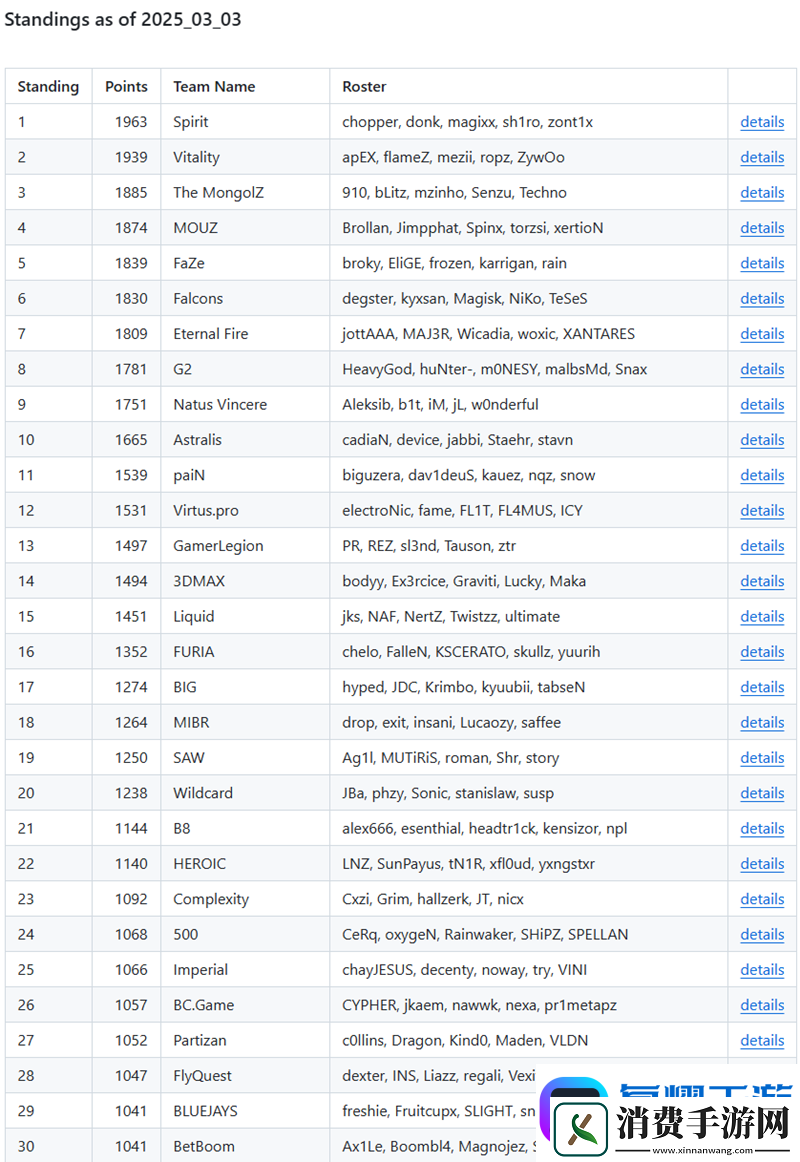The width and height of the screenshot is (800, 1162).
Task: Open details link for Virtus.pro
Action: tap(761, 511)
